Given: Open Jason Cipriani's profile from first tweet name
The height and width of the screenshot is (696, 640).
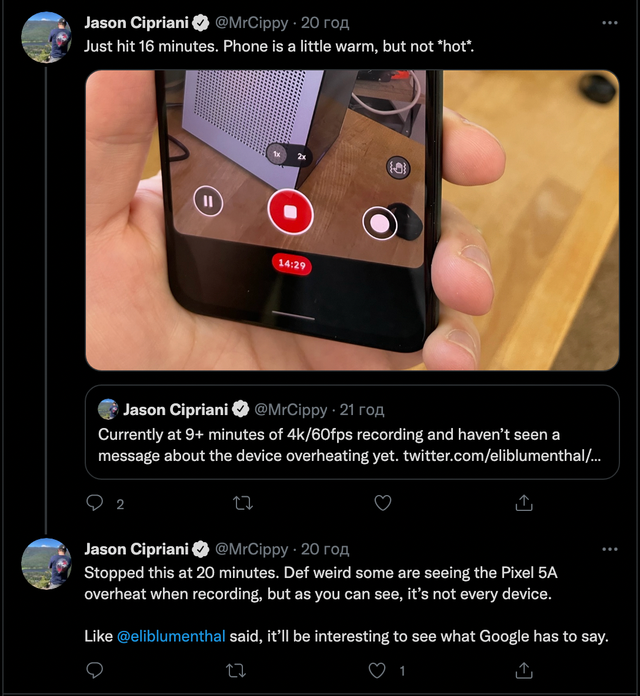Looking at the screenshot, I should tap(138, 22).
